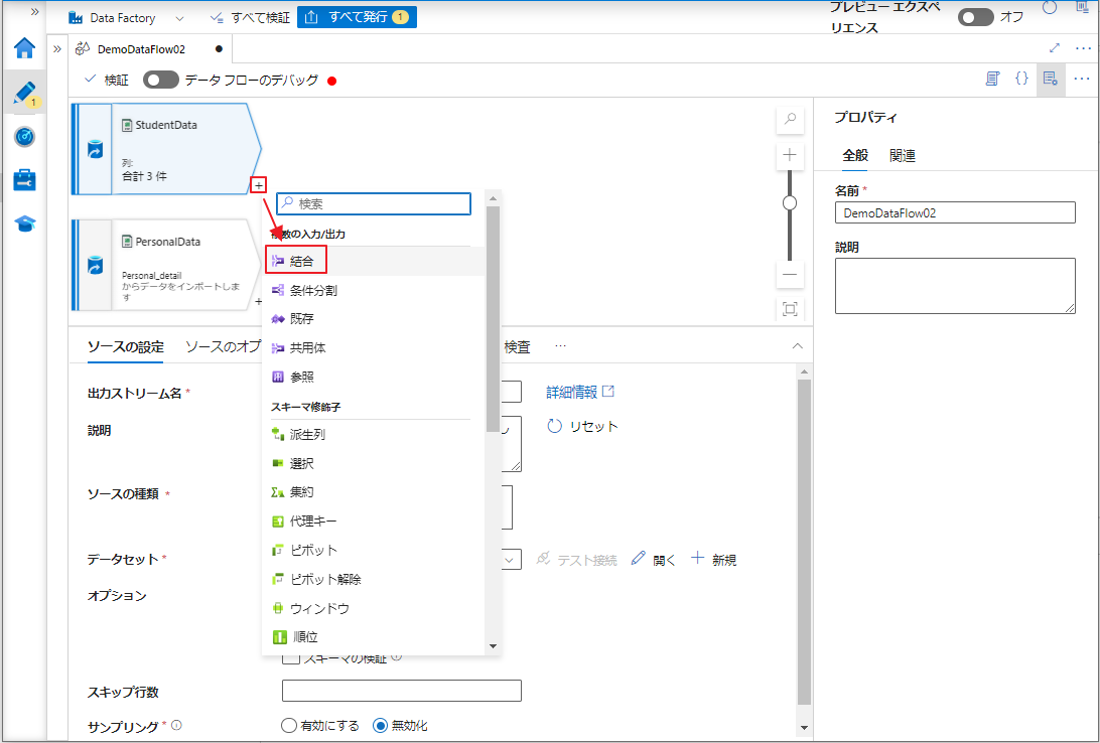
Task: Toggle the preview experience switch
Action: (976, 17)
